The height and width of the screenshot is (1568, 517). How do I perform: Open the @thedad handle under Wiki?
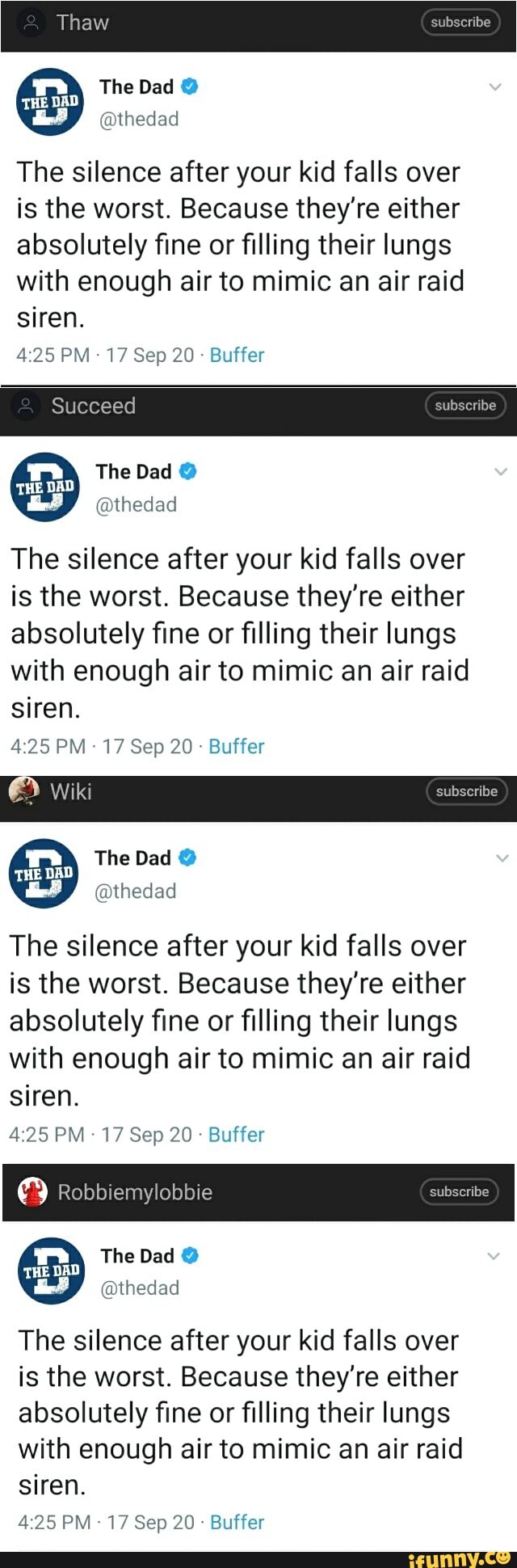coord(135,891)
